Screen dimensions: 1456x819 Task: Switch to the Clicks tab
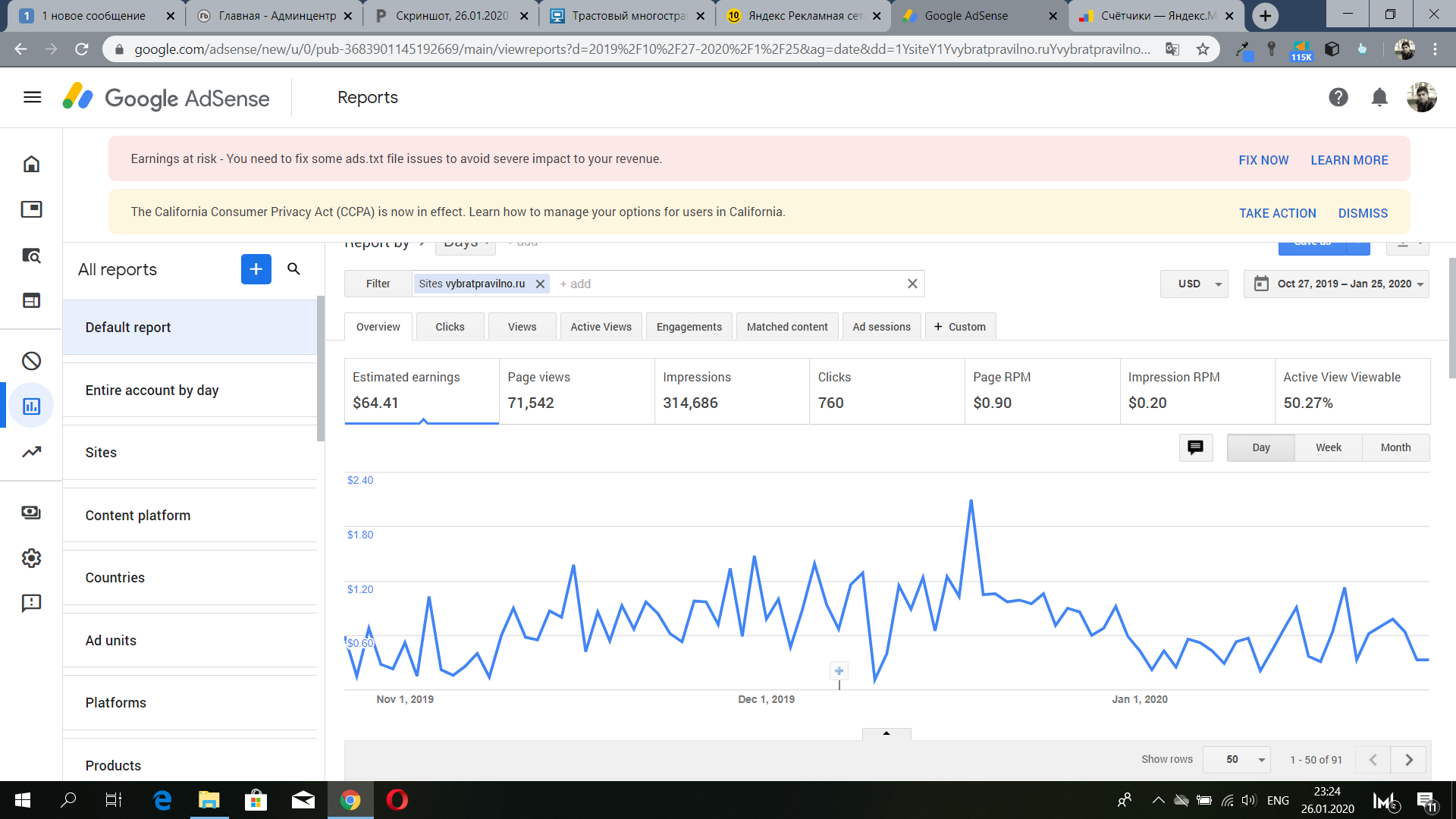[450, 327]
